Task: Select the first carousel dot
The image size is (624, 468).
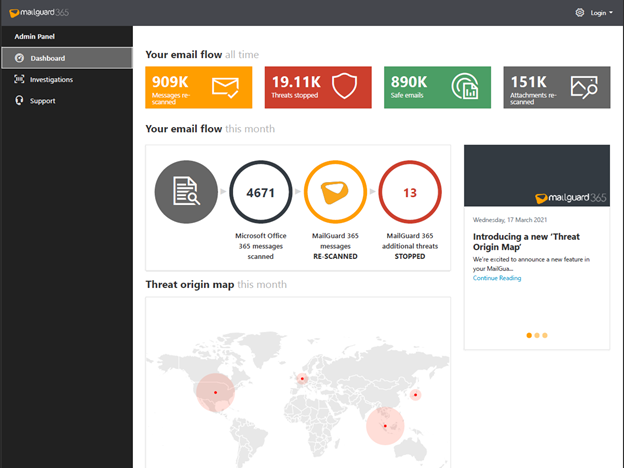Action: click(x=529, y=335)
